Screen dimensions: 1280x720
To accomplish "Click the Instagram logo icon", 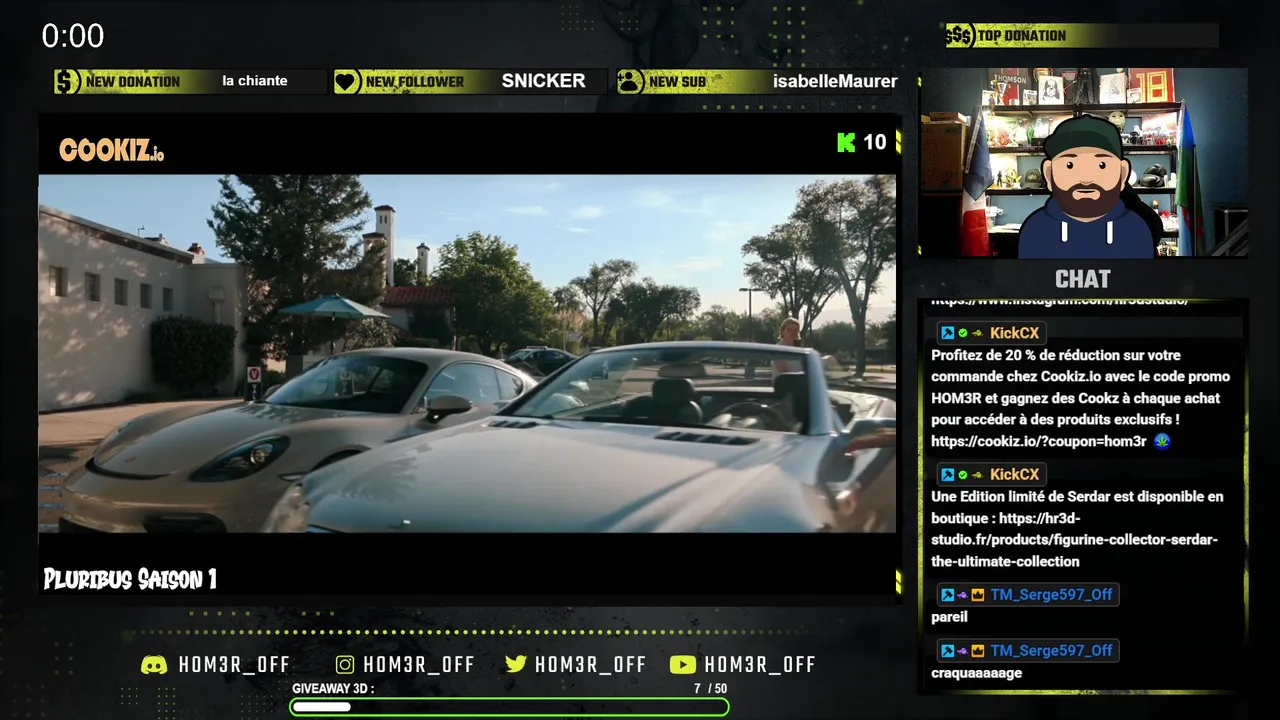I will [345, 665].
